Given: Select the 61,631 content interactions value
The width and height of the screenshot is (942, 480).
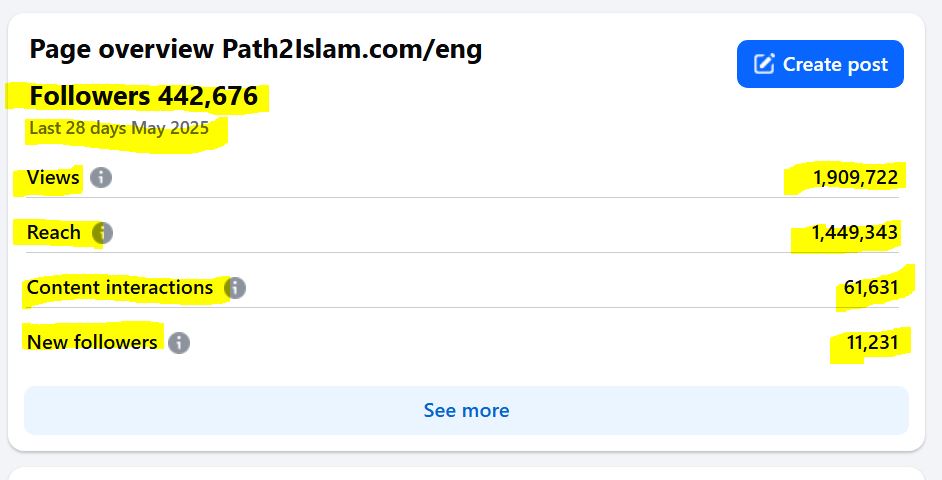Looking at the screenshot, I should point(871,288).
